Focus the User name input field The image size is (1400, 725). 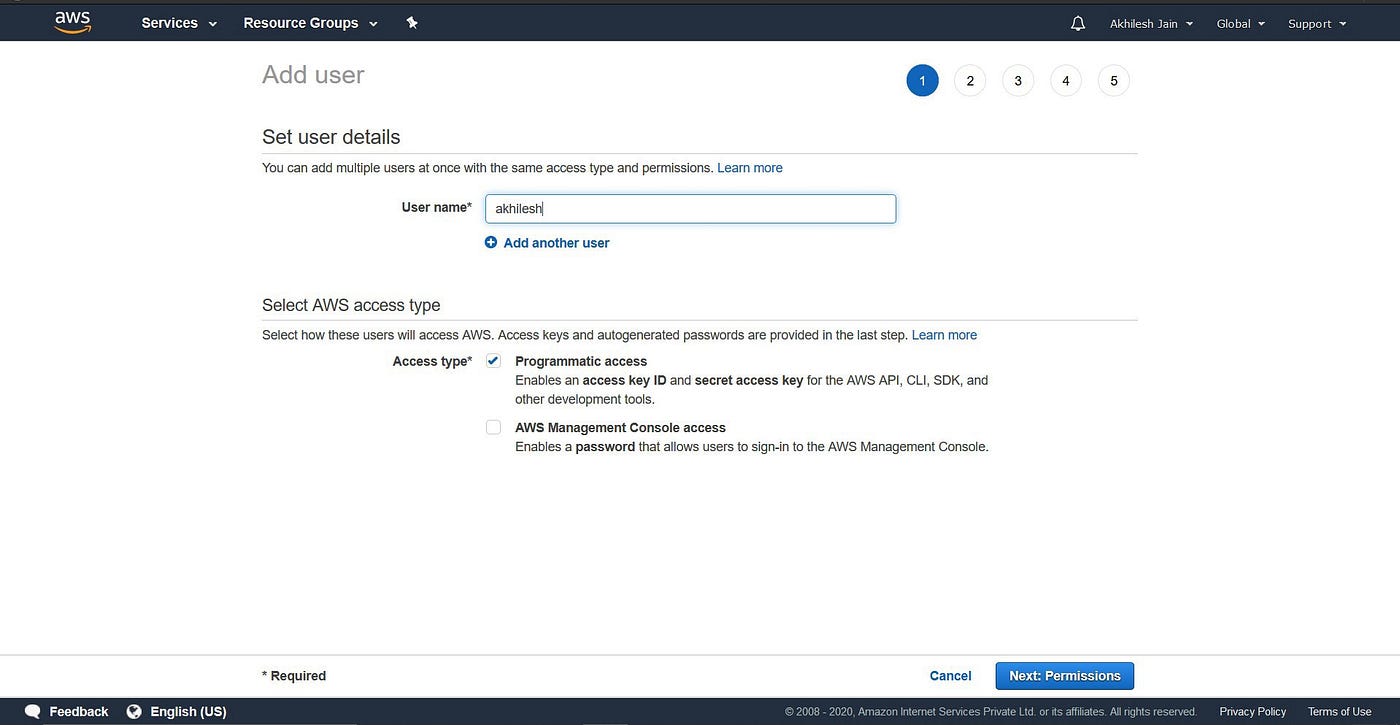pyautogui.click(x=690, y=209)
